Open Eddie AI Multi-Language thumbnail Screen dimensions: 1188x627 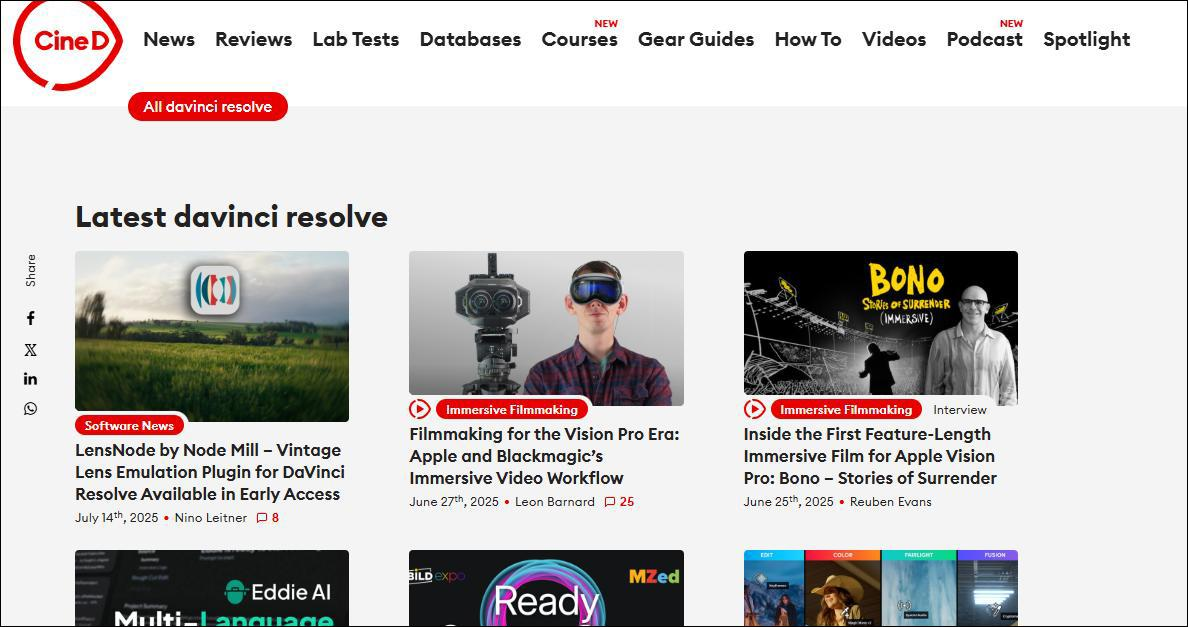(x=212, y=588)
